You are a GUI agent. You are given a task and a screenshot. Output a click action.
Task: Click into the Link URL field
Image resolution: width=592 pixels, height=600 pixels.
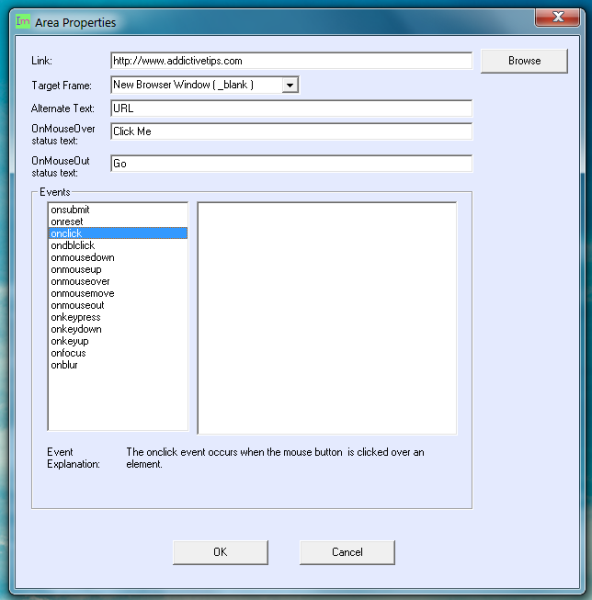(291, 61)
